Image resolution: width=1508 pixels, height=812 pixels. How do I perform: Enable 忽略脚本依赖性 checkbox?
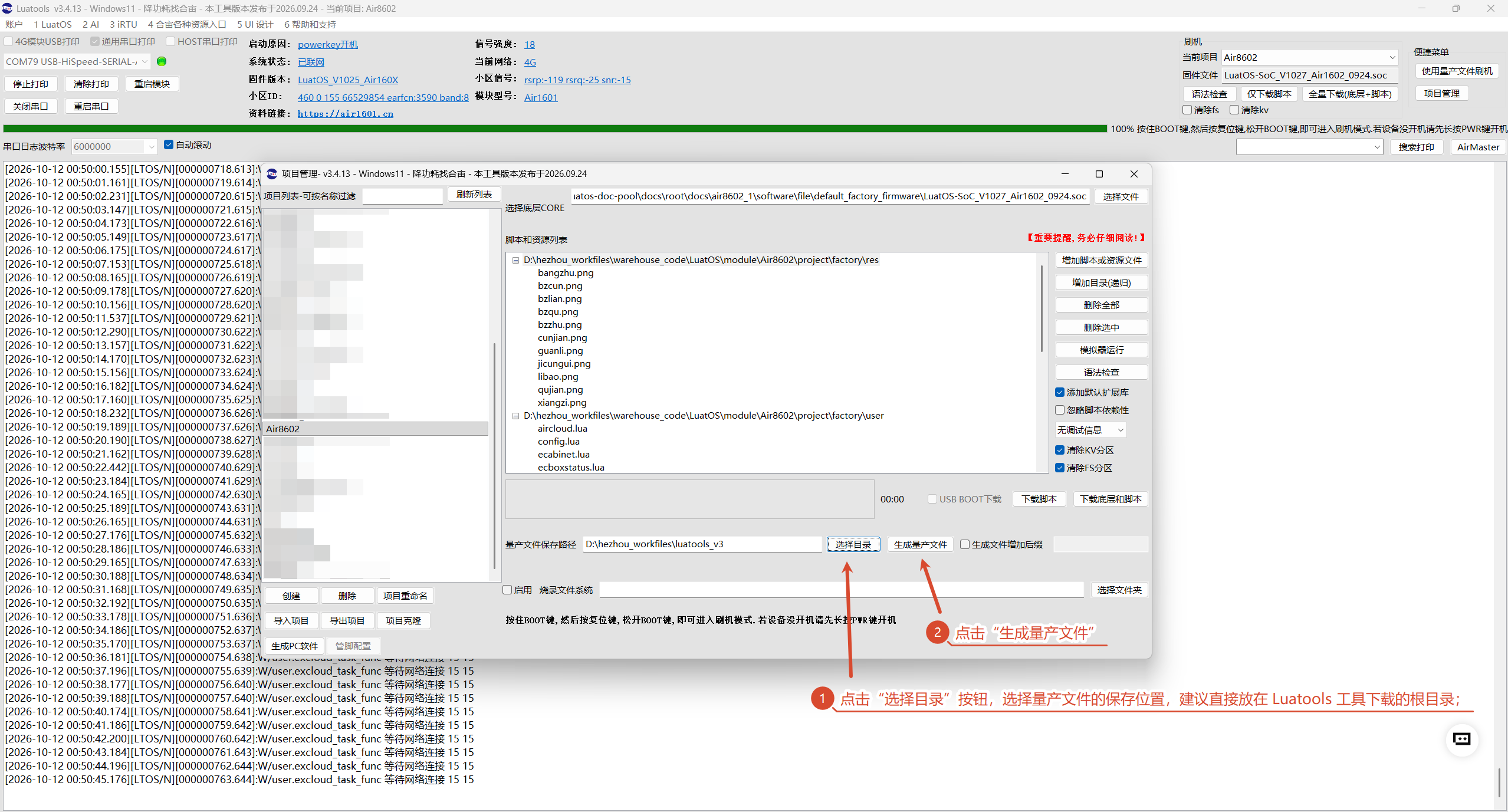tap(1060, 410)
